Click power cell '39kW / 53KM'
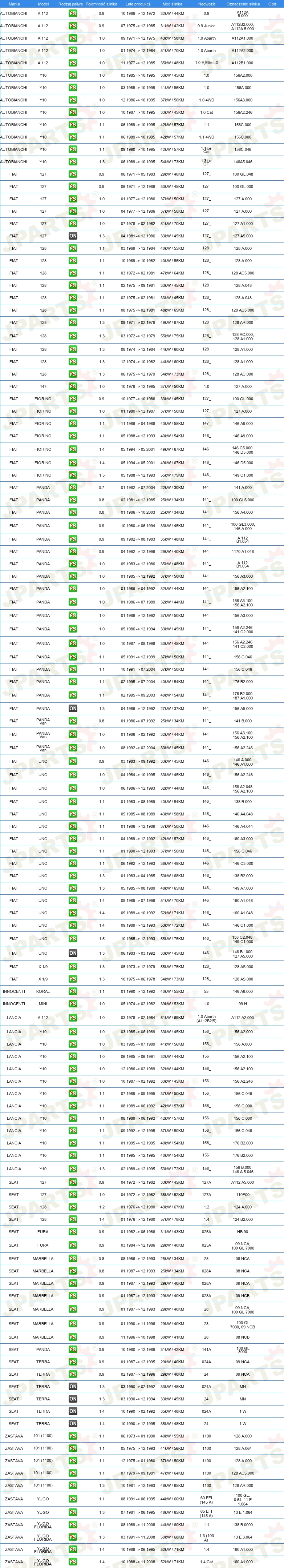 click(173, 1004)
